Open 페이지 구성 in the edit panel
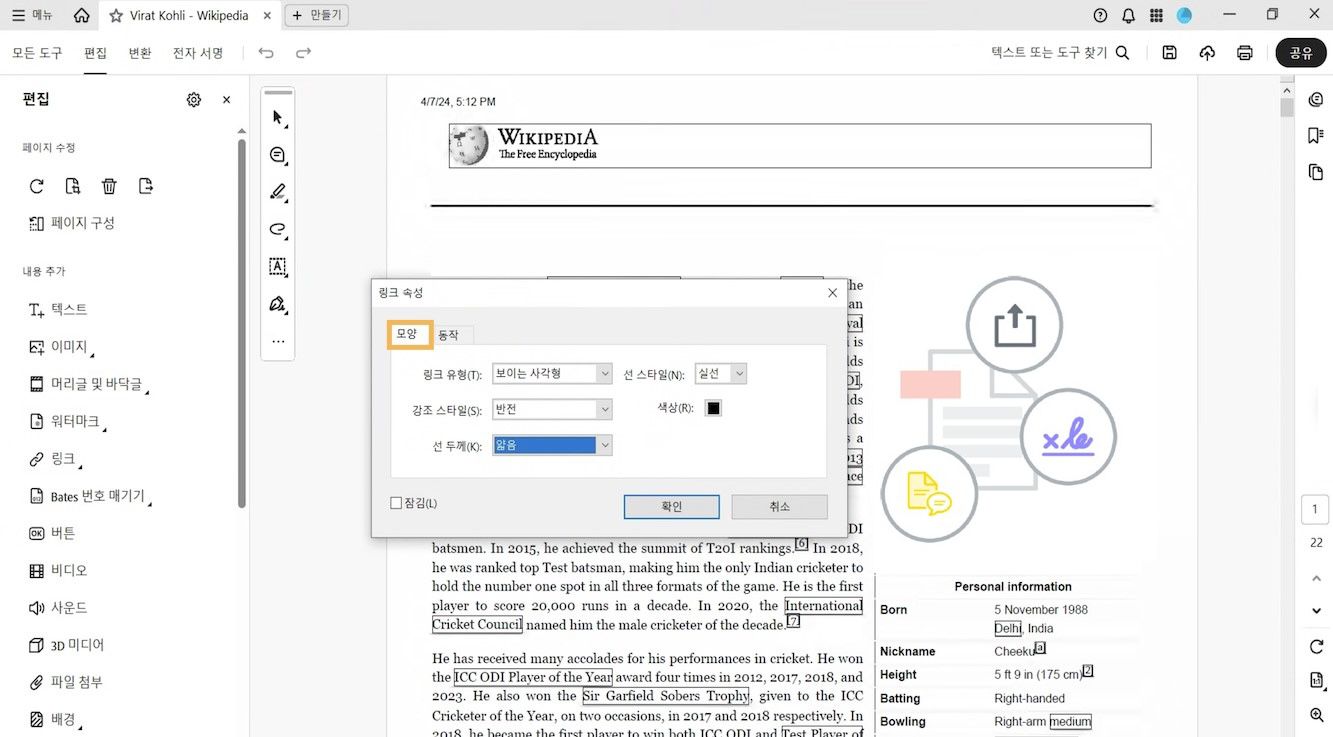Image resolution: width=1333 pixels, height=737 pixels. (72, 223)
